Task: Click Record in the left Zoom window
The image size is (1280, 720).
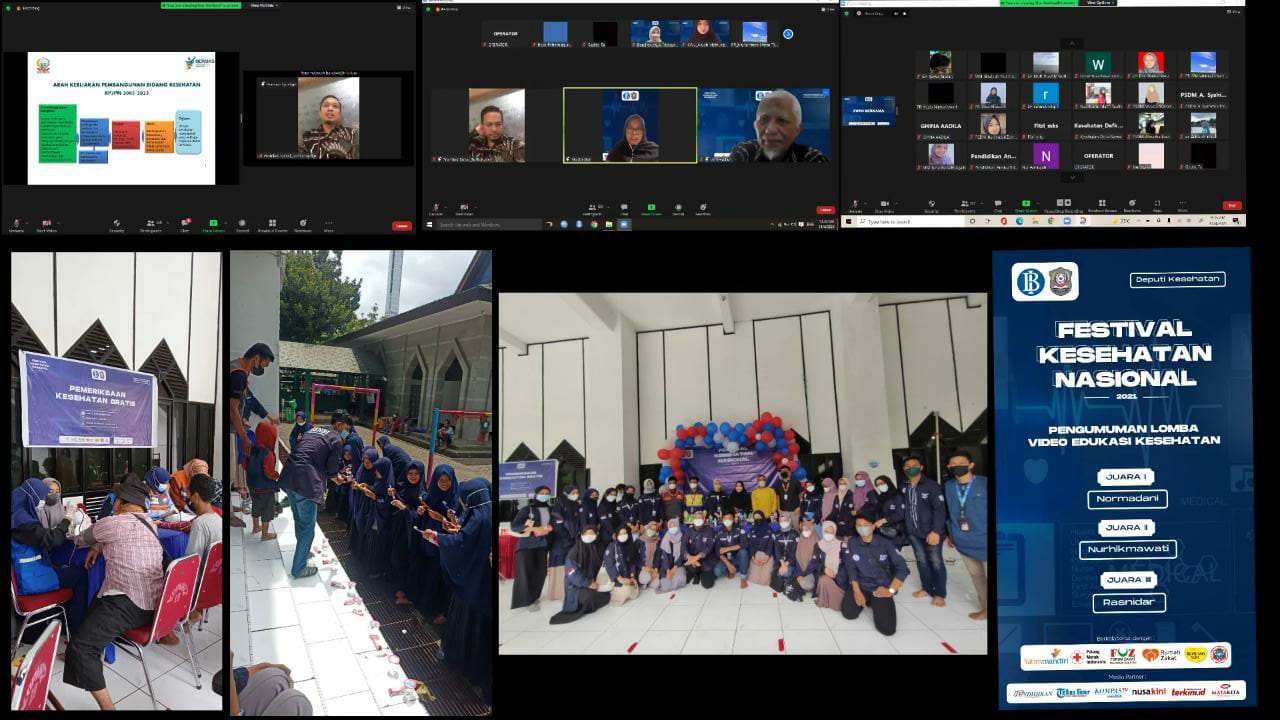Action: (242, 224)
